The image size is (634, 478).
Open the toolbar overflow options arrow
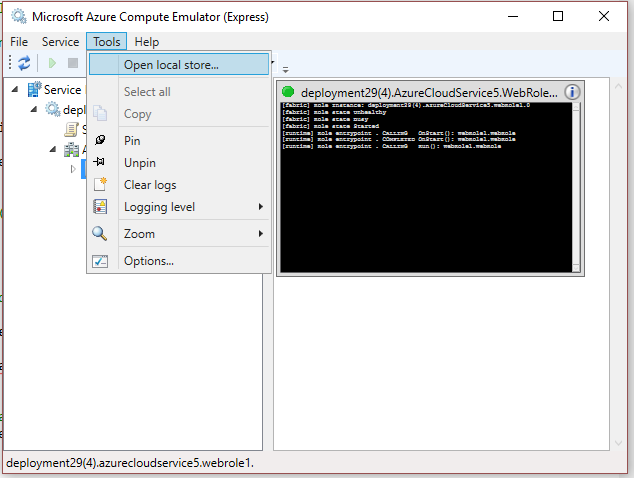[285, 70]
